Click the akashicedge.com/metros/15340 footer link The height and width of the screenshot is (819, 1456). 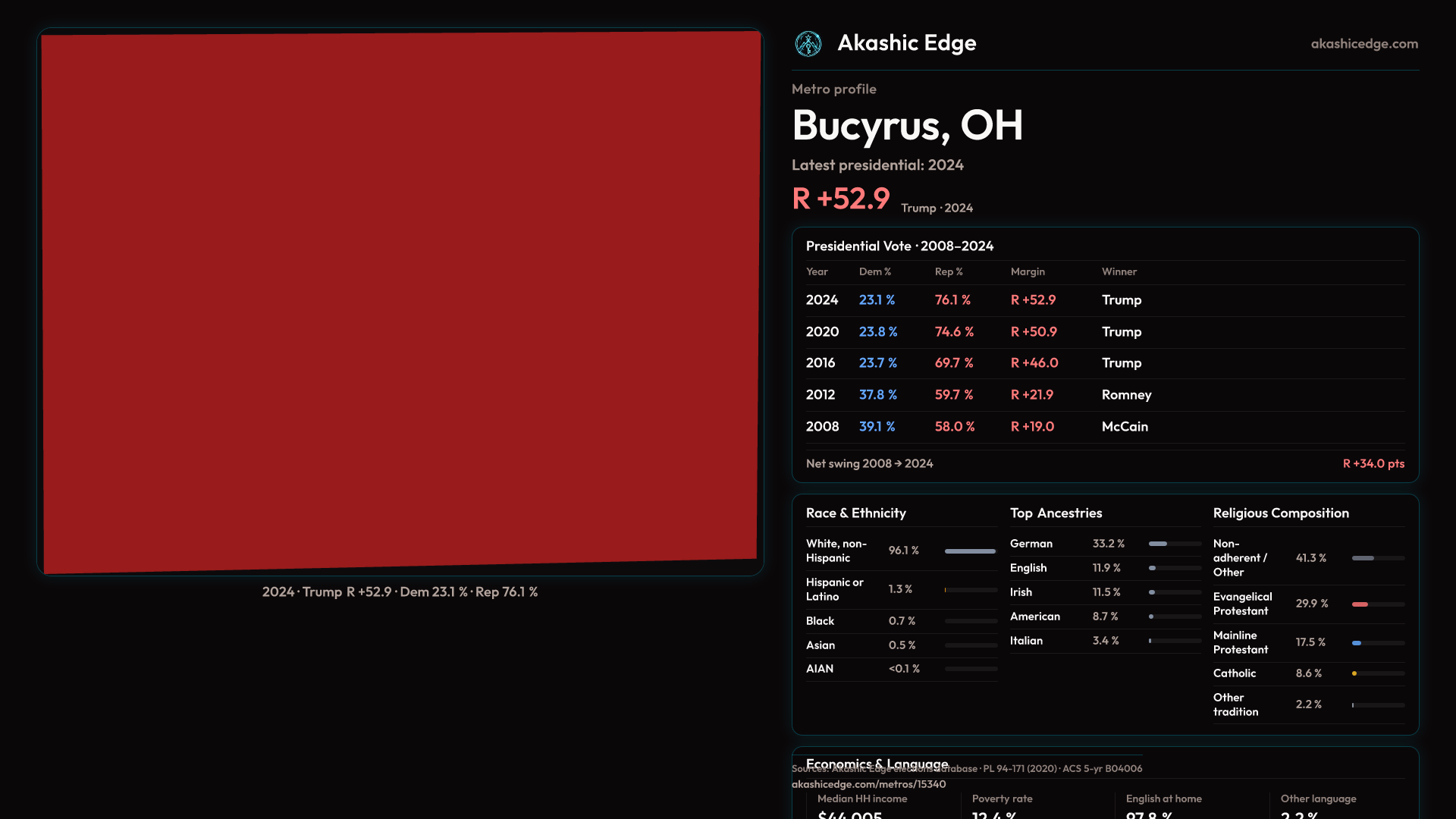(x=868, y=784)
